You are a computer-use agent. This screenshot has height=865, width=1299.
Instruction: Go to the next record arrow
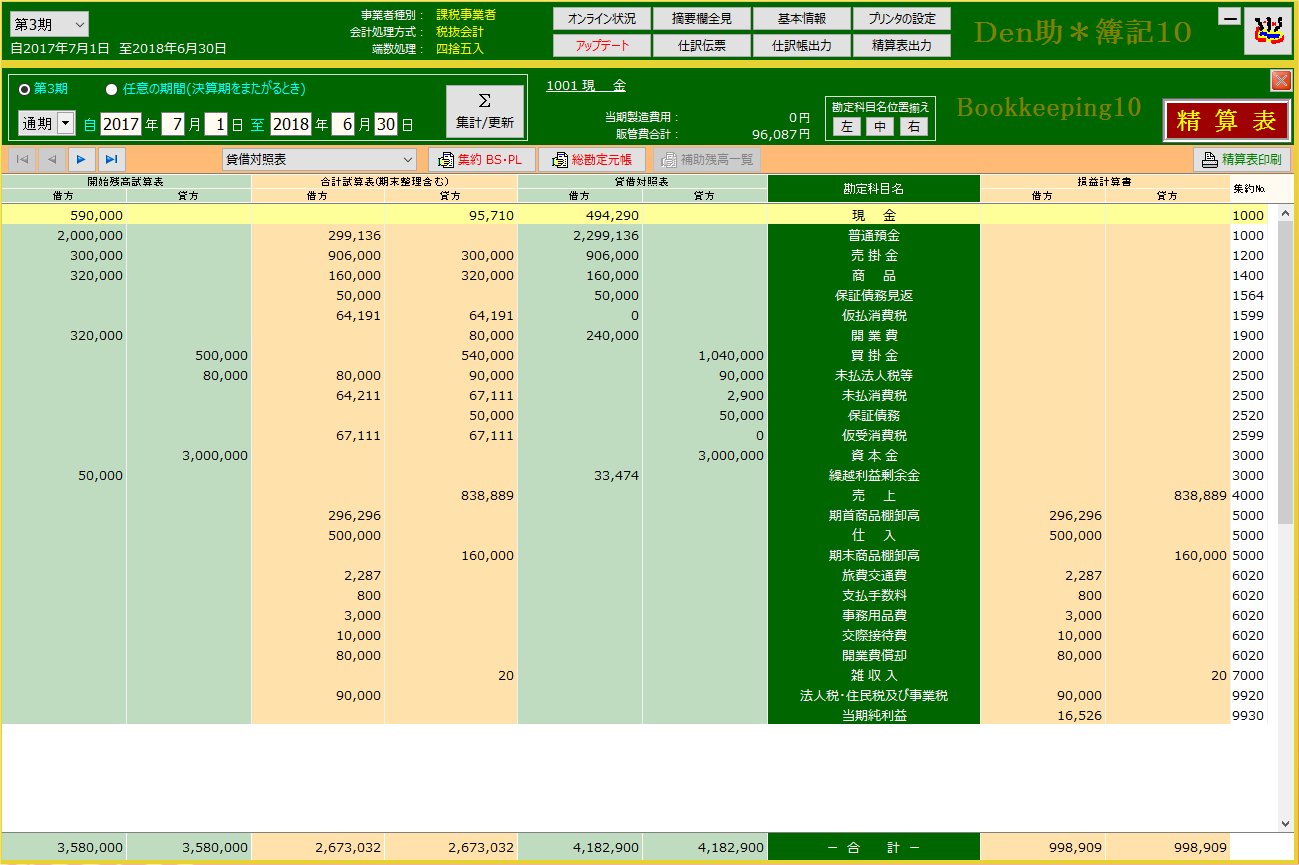pyautogui.click(x=81, y=159)
